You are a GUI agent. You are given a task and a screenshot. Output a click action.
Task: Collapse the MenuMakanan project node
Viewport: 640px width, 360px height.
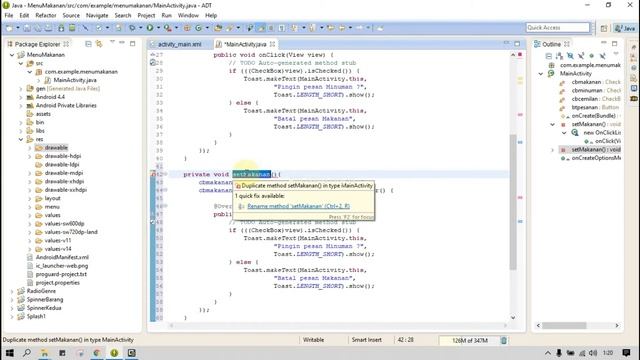tap(12, 55)
